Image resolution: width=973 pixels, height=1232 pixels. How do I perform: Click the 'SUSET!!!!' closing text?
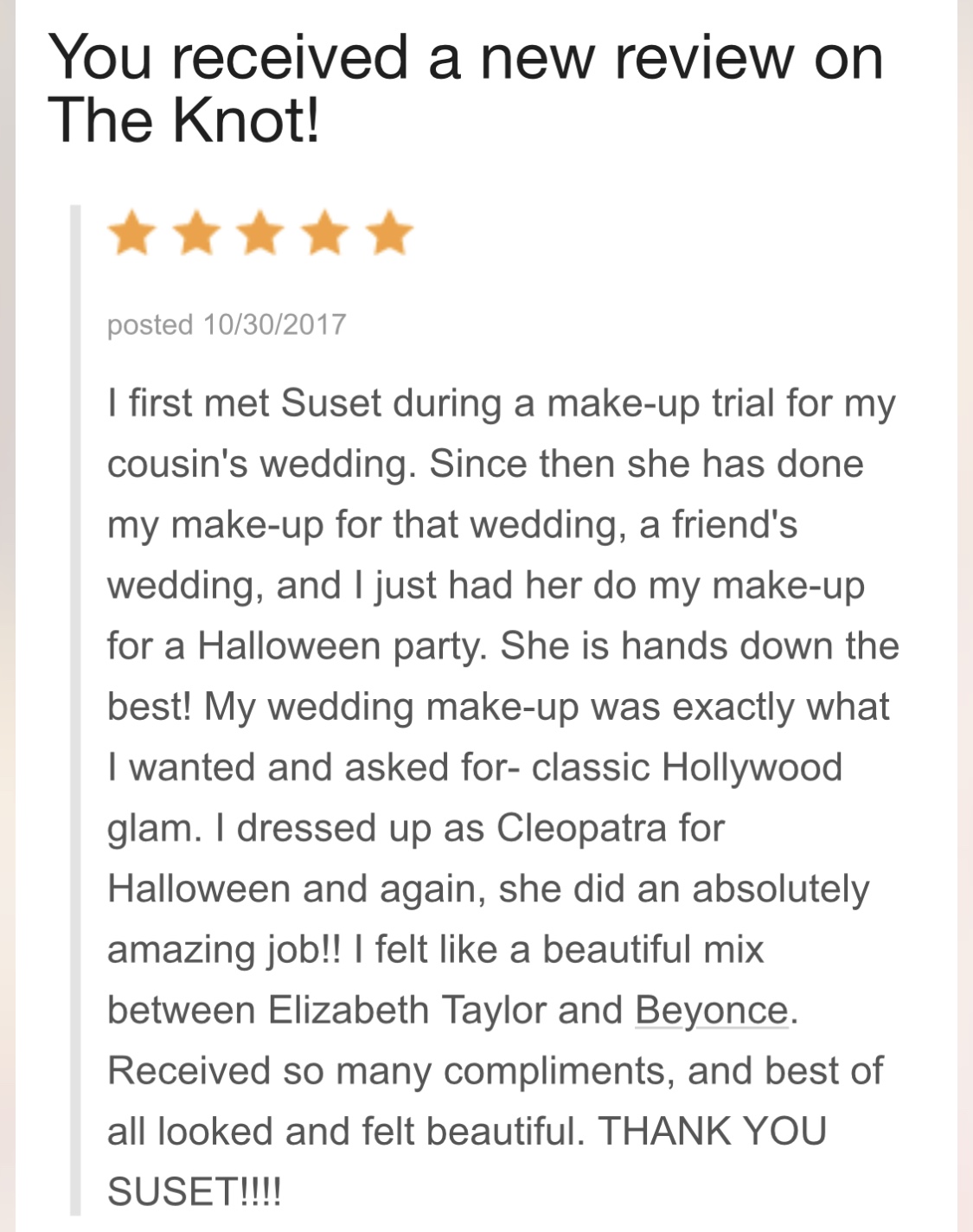tap(194, 1192)
